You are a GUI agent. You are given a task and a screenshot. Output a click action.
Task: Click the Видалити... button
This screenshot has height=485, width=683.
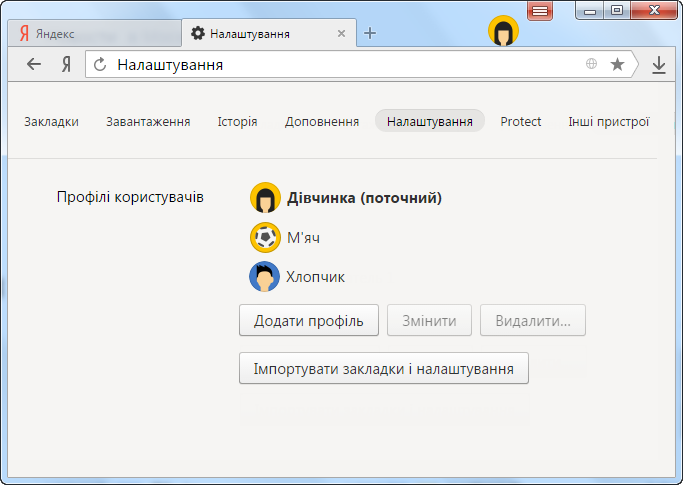pos(533,320)
